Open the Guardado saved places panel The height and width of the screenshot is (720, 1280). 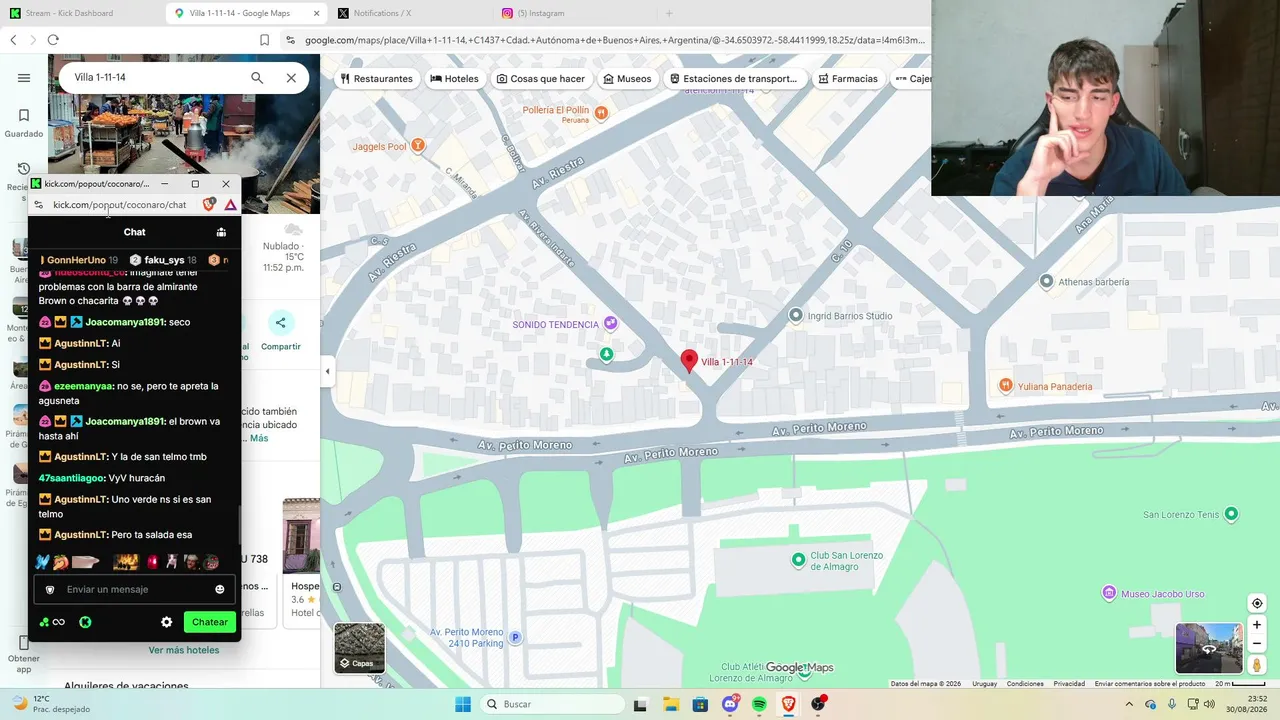tap(24, 123)
